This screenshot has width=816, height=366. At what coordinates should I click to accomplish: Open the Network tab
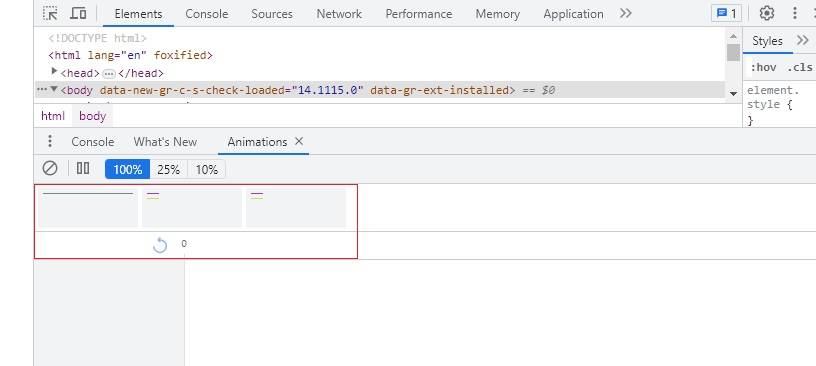[339, 14]
